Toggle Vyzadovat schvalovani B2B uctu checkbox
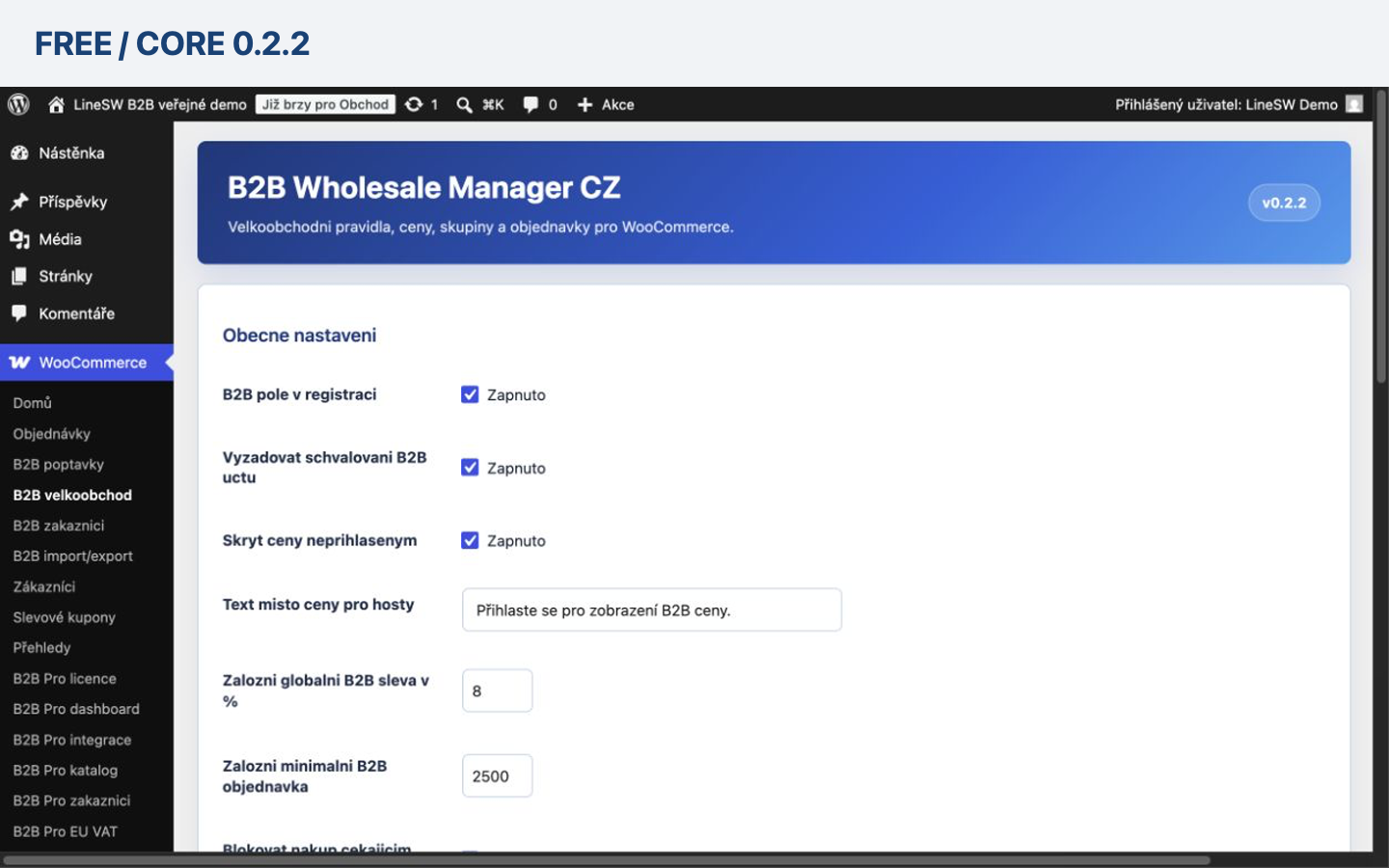This screenshot has width=1389, height=868. [x=470, y=468]
